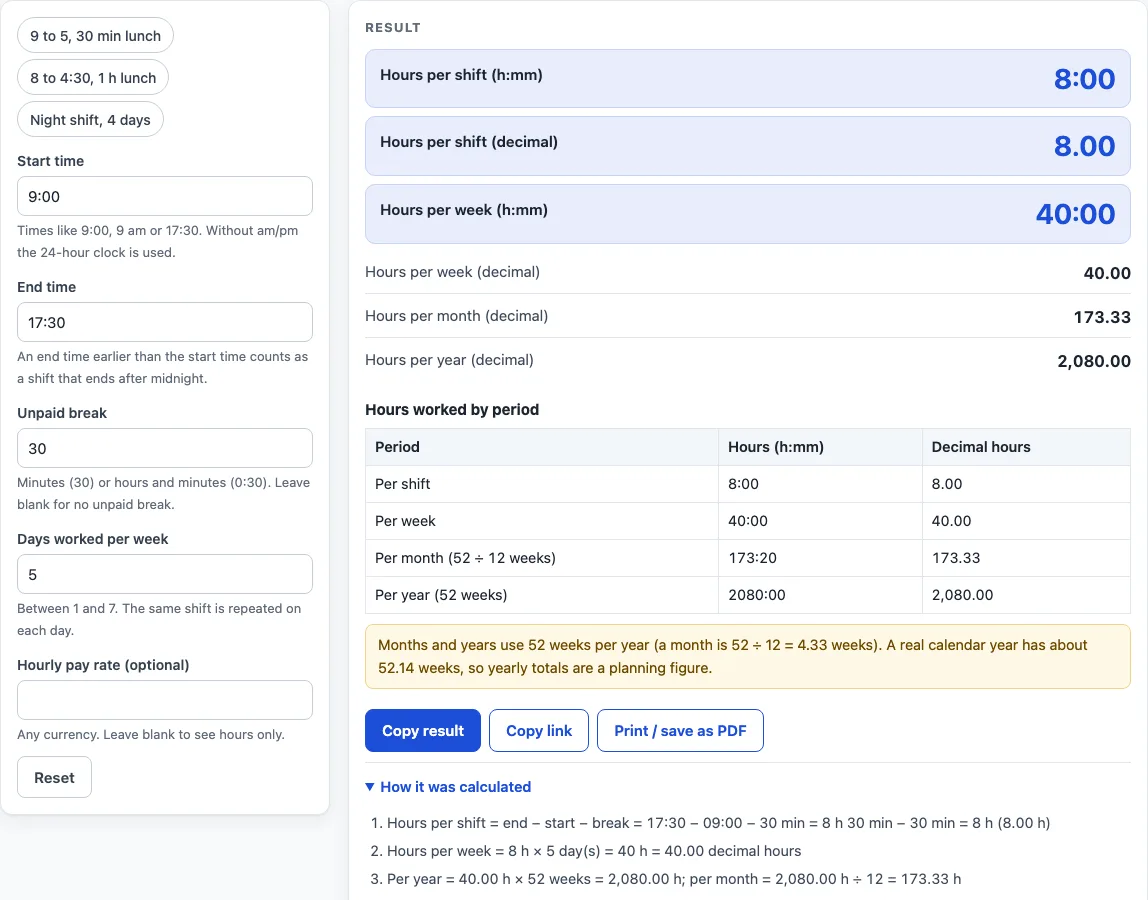The height and width of the screenshot is (900, 1148).
Task: Click the "Hours per shift (decimal)" label
Action: (469, 142)
